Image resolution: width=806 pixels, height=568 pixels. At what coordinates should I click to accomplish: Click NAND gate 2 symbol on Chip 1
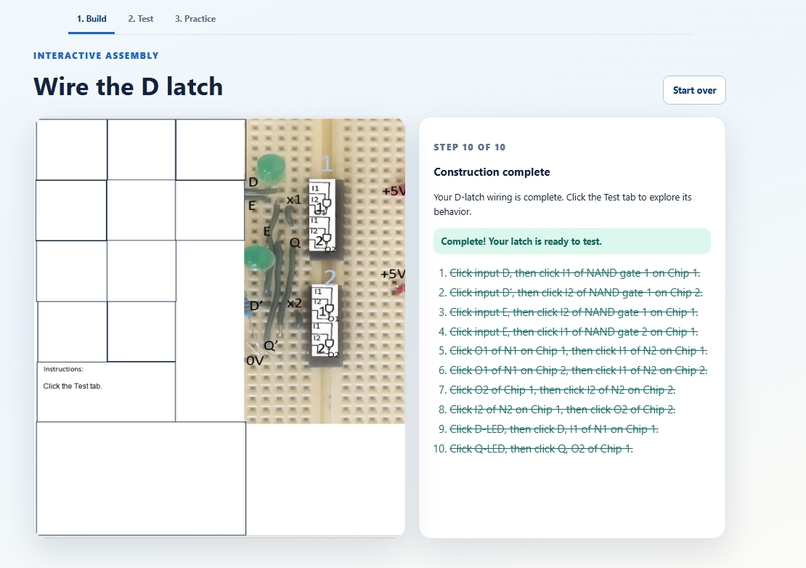point(326,237)
